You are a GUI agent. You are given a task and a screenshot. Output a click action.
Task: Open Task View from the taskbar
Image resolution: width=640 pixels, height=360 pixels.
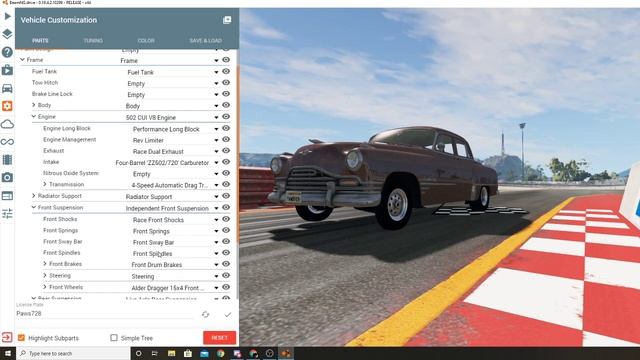(155, 353)
